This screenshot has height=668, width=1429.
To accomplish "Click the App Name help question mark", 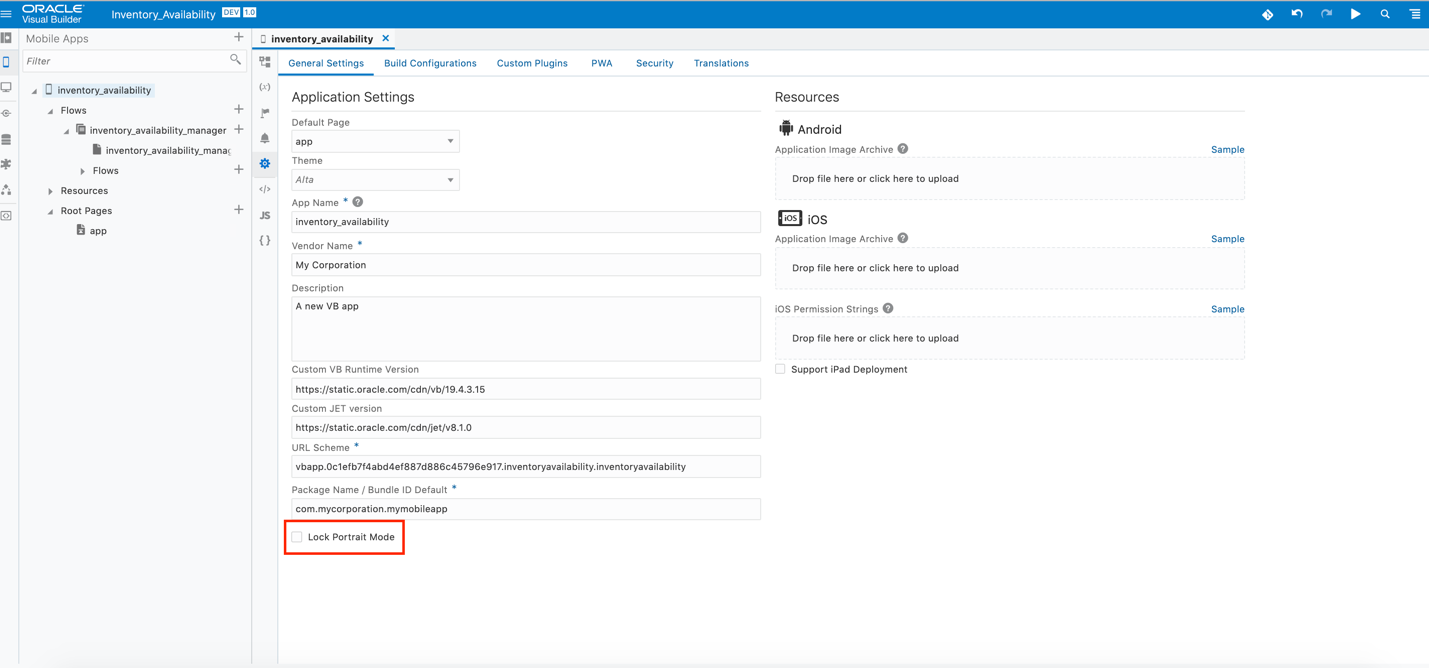I will (x=358, y=202).
